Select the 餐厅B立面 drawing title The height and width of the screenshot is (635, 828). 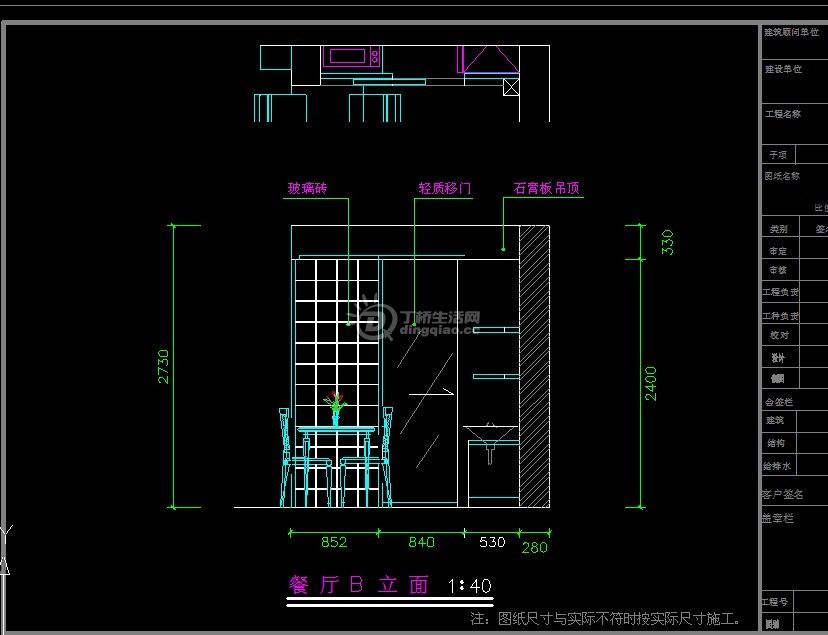pyautogui.click(x=358, y=585)
